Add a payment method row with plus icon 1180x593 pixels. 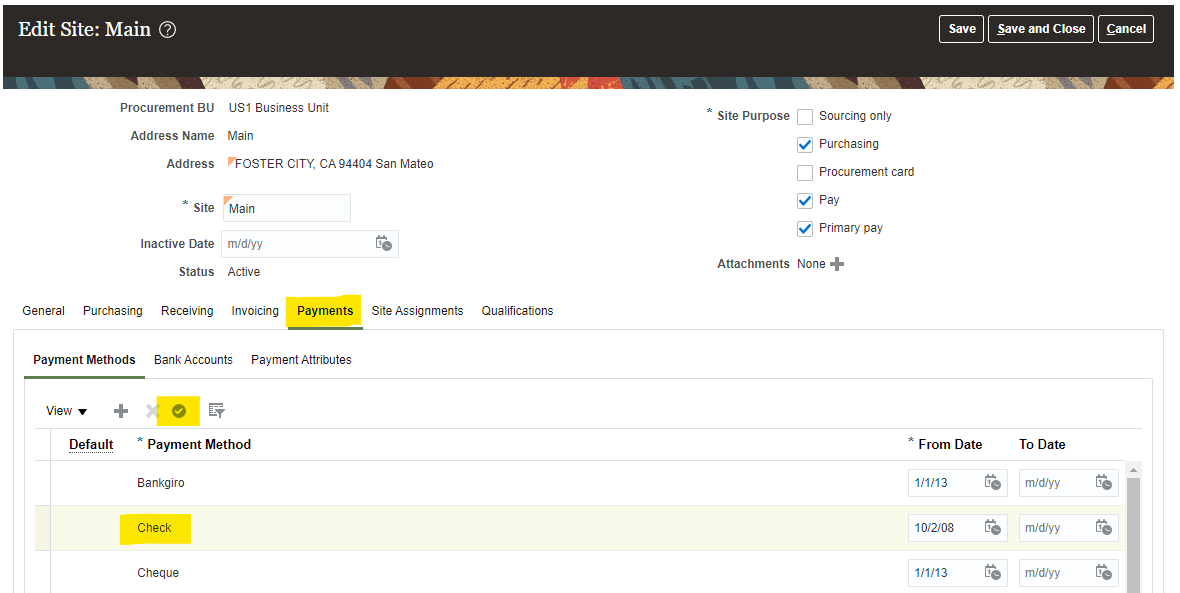pyautogui.click(x=121, y=411)
